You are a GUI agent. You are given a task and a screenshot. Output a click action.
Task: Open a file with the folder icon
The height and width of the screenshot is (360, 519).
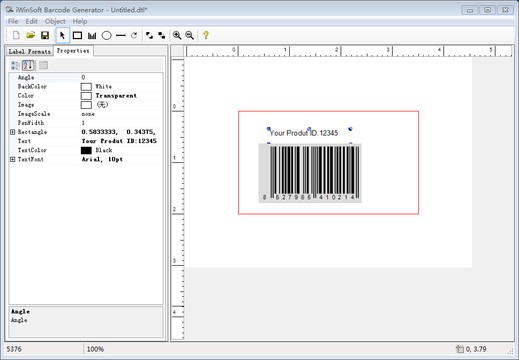coord(31,35)
